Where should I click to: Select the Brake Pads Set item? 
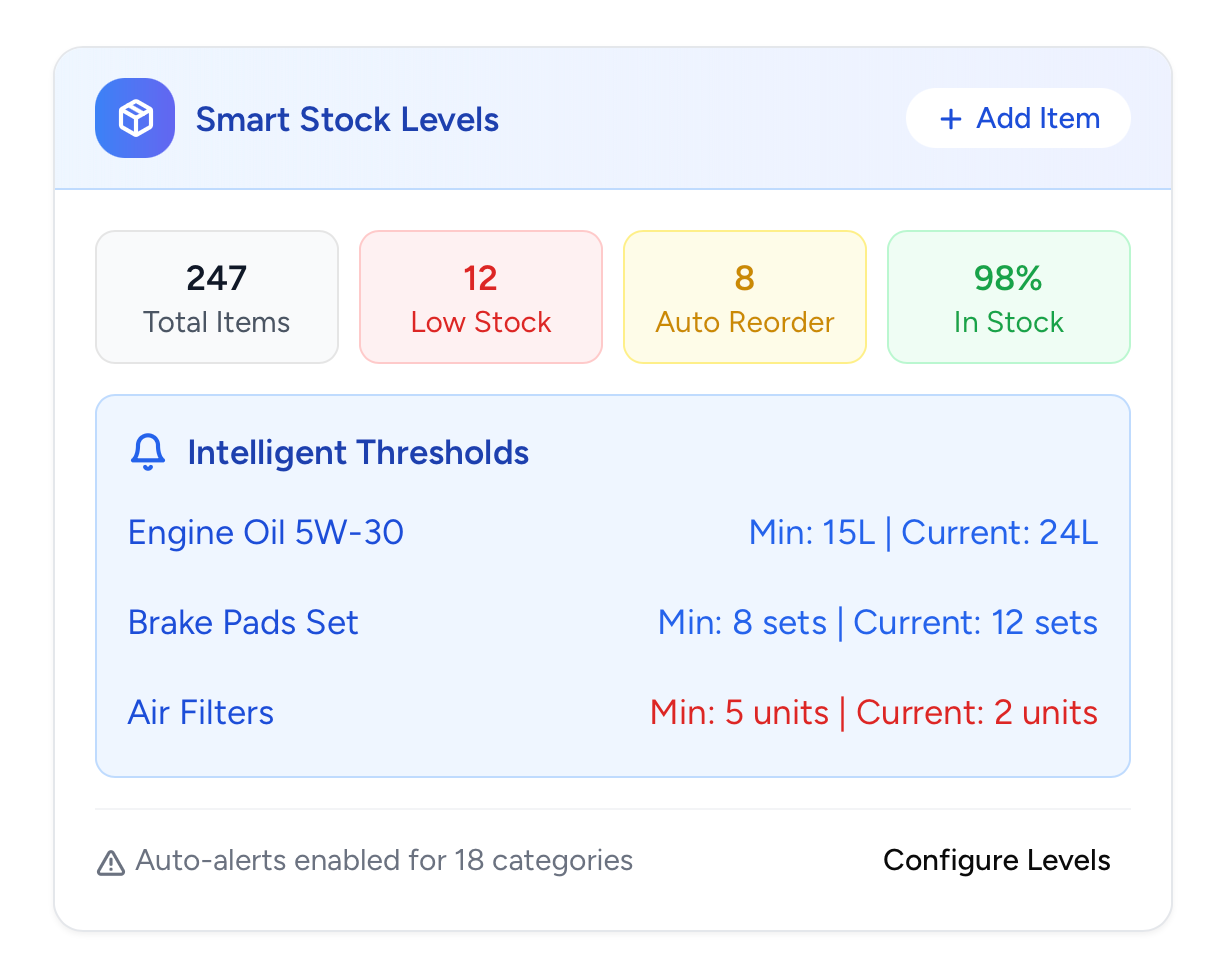click(x=243, y=623)
